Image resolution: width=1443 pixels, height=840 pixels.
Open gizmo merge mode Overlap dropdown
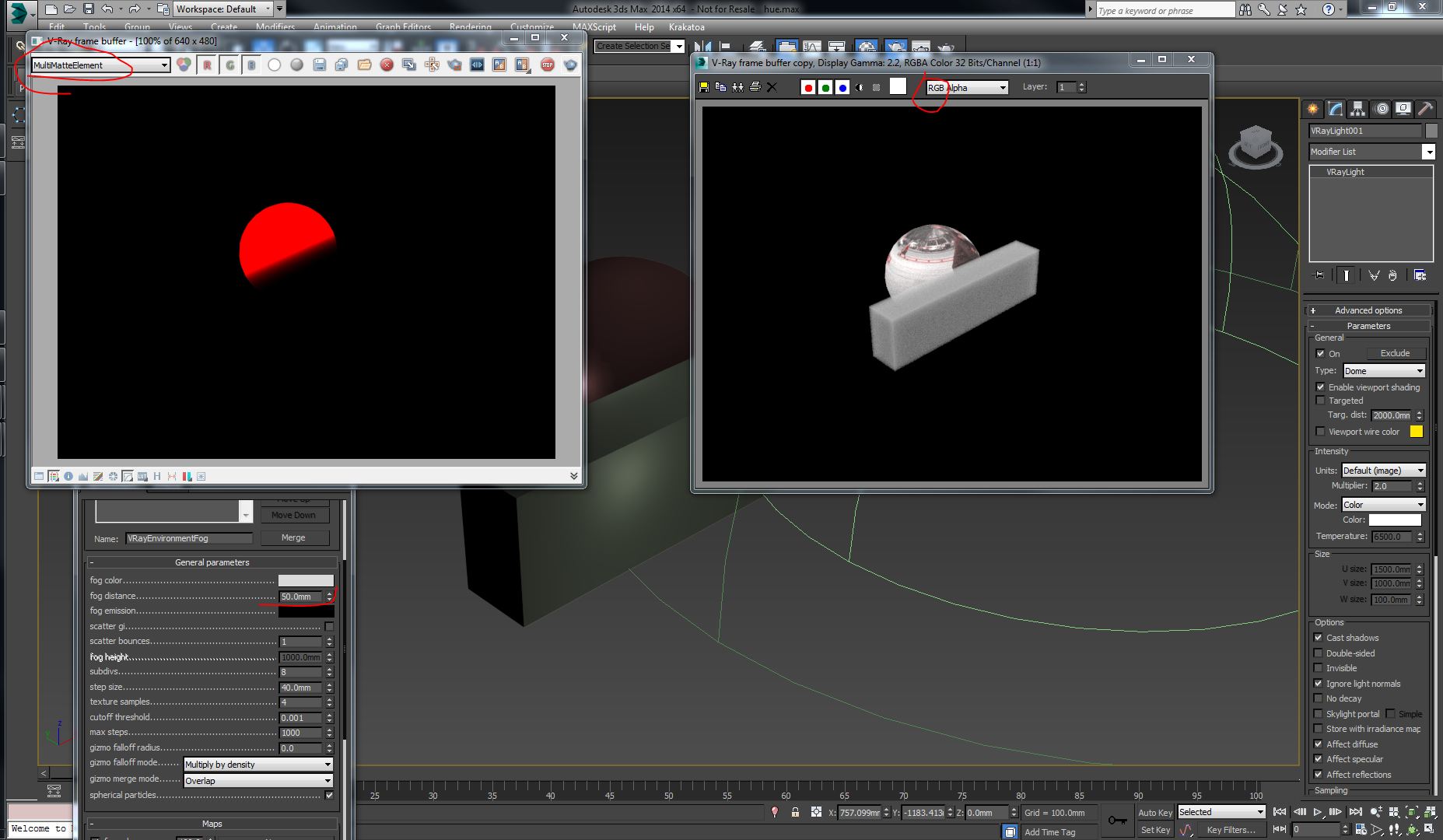[x=257, y=781]
